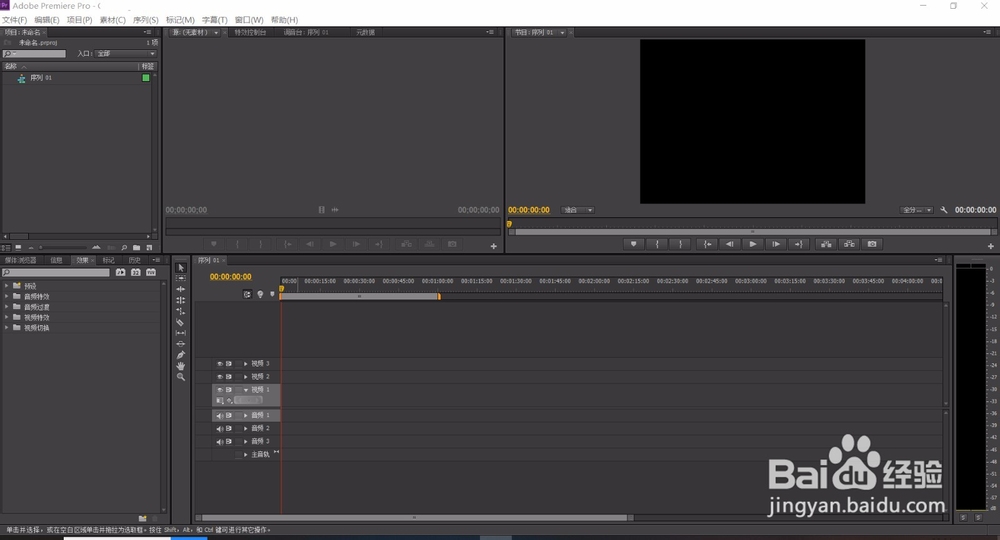Open Program monitor zoom level dropdown
This screenshot has width=1000, height=540.
[578, 210]
